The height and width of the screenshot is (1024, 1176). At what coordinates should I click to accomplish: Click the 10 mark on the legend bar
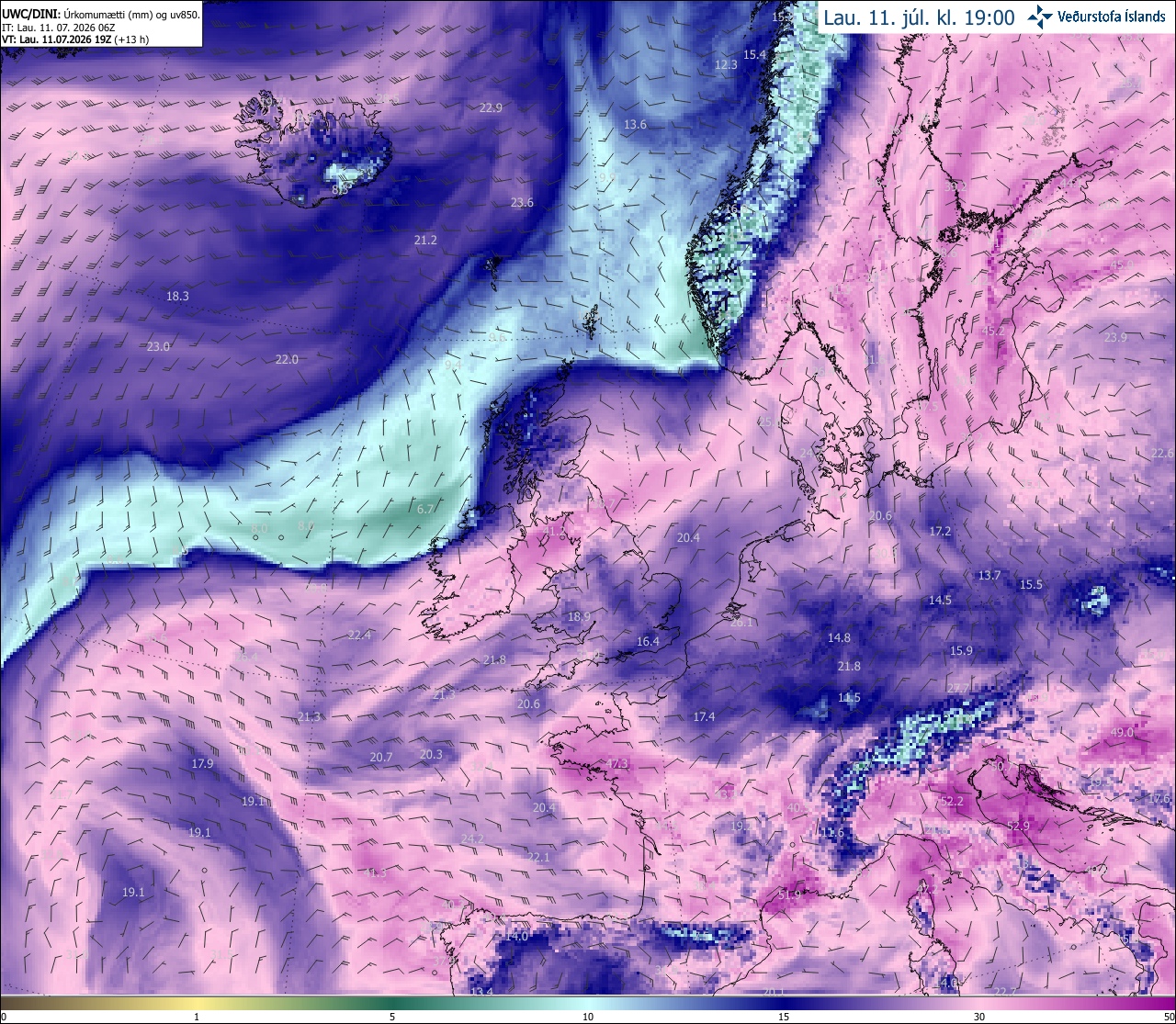click(588, 1017)
